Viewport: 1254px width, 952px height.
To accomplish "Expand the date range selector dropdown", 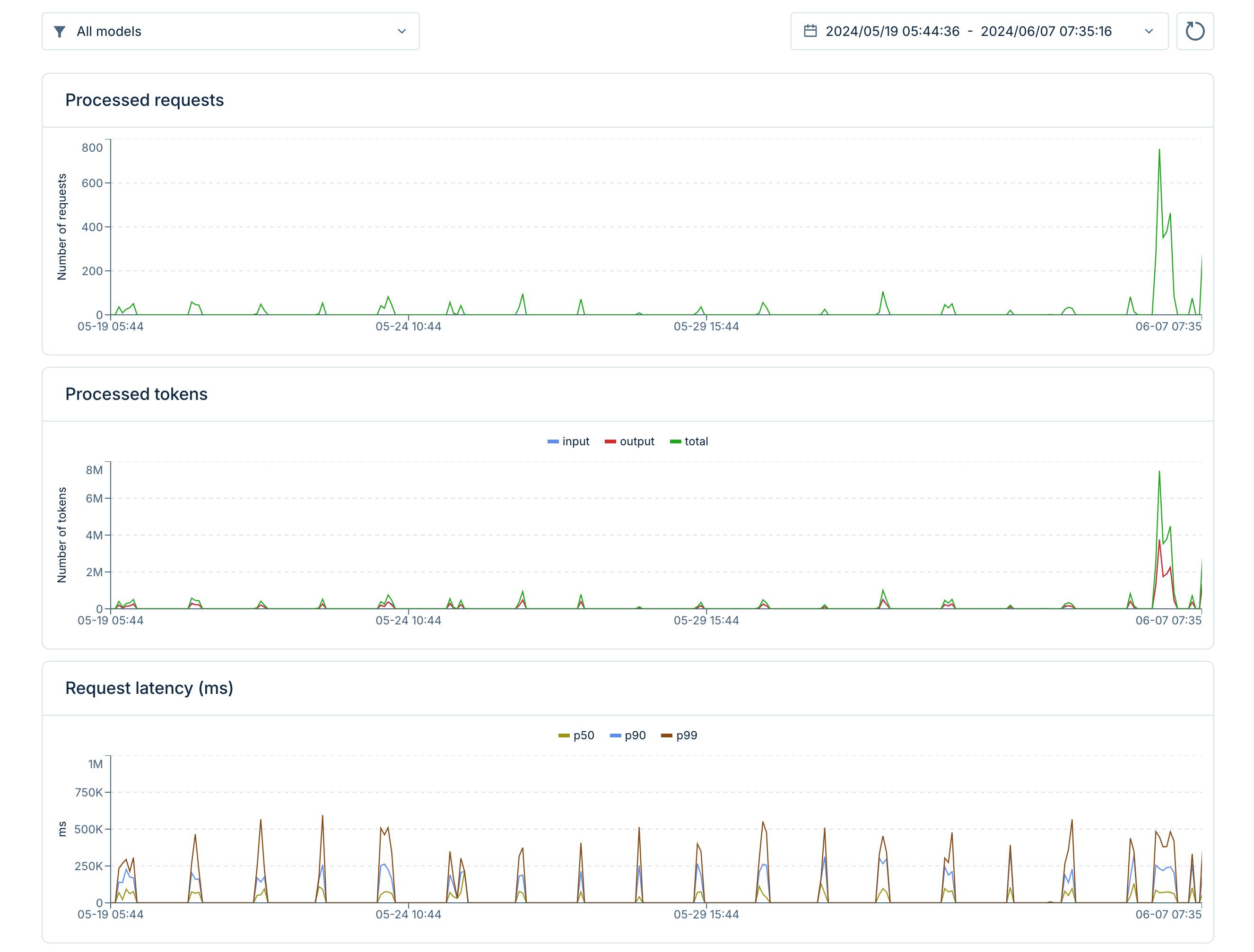I will pos(1149,31).
